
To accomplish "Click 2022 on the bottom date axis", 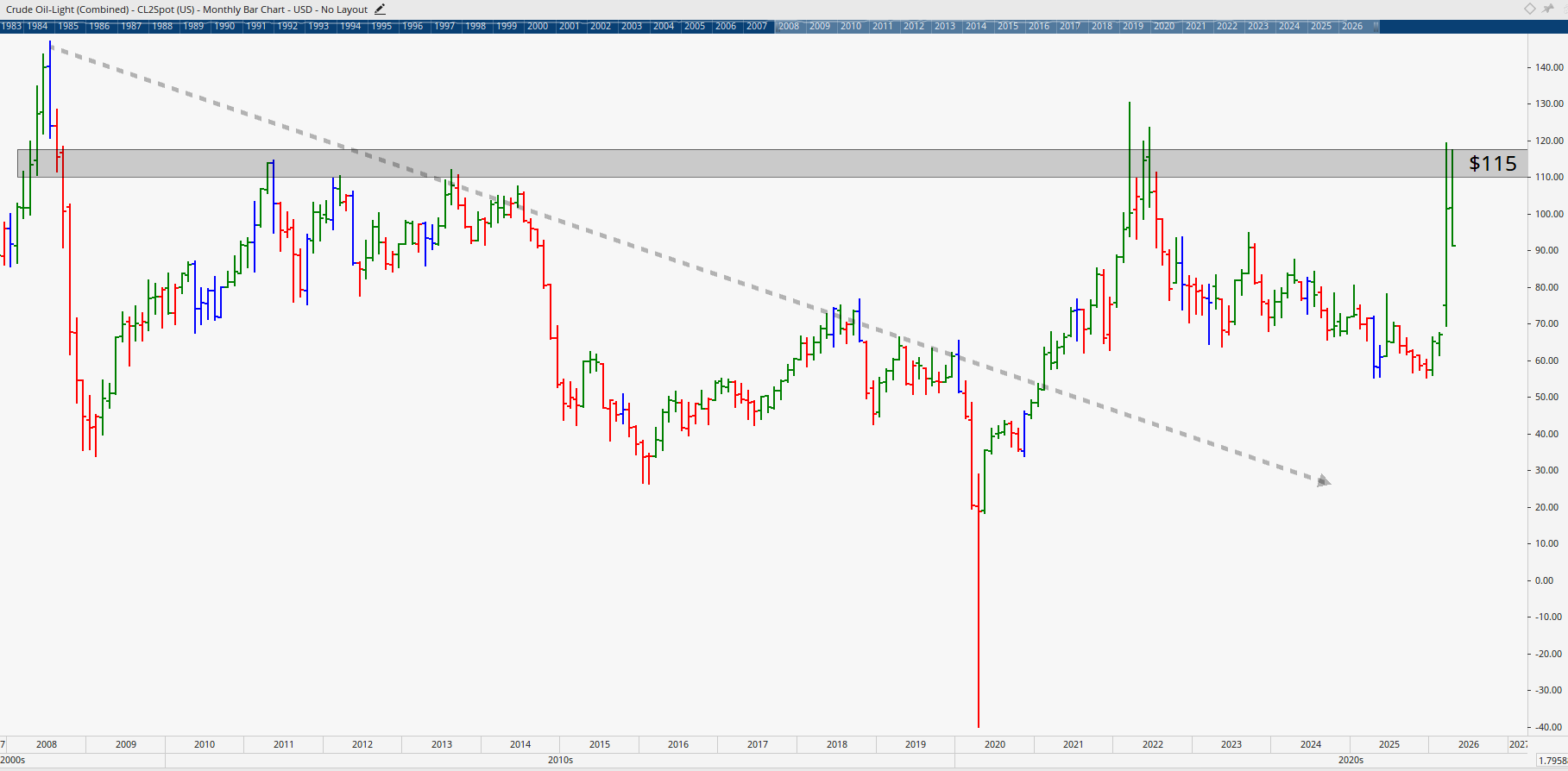I will (1153, 744).
